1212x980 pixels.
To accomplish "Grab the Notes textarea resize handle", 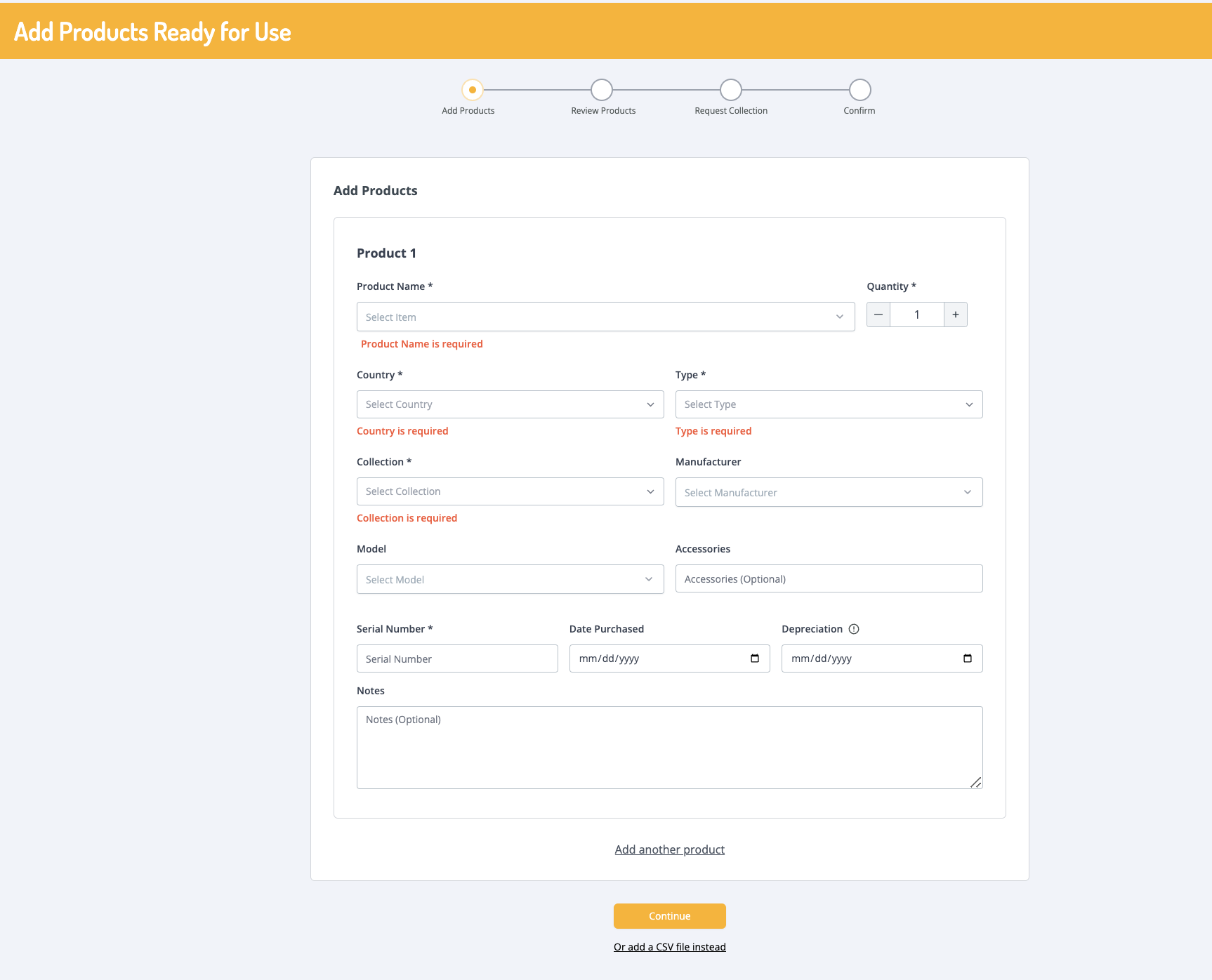I will [975, 782].
